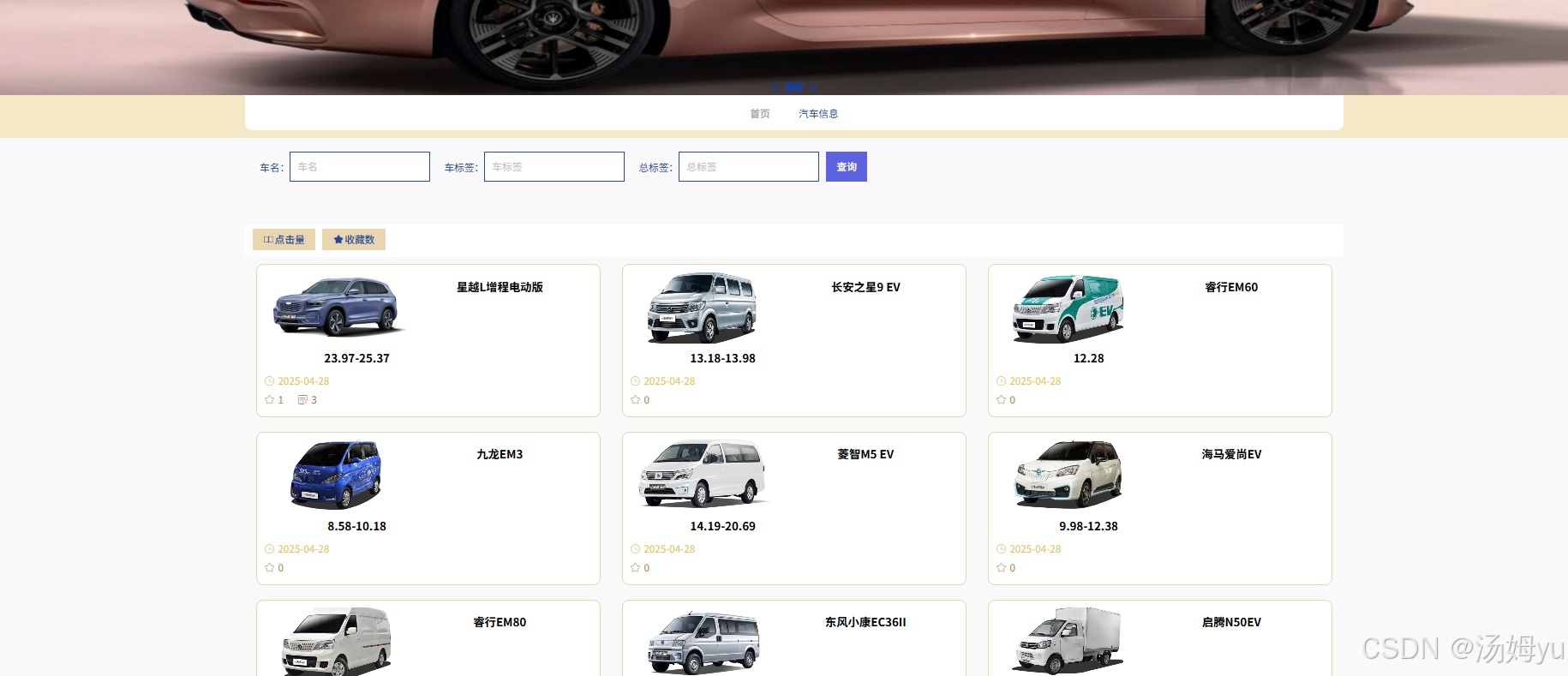This screenshot has width=1568, height=676.
Task: Open the 睿行EM60 van thumbnail
Action: tap(1068, 308)
